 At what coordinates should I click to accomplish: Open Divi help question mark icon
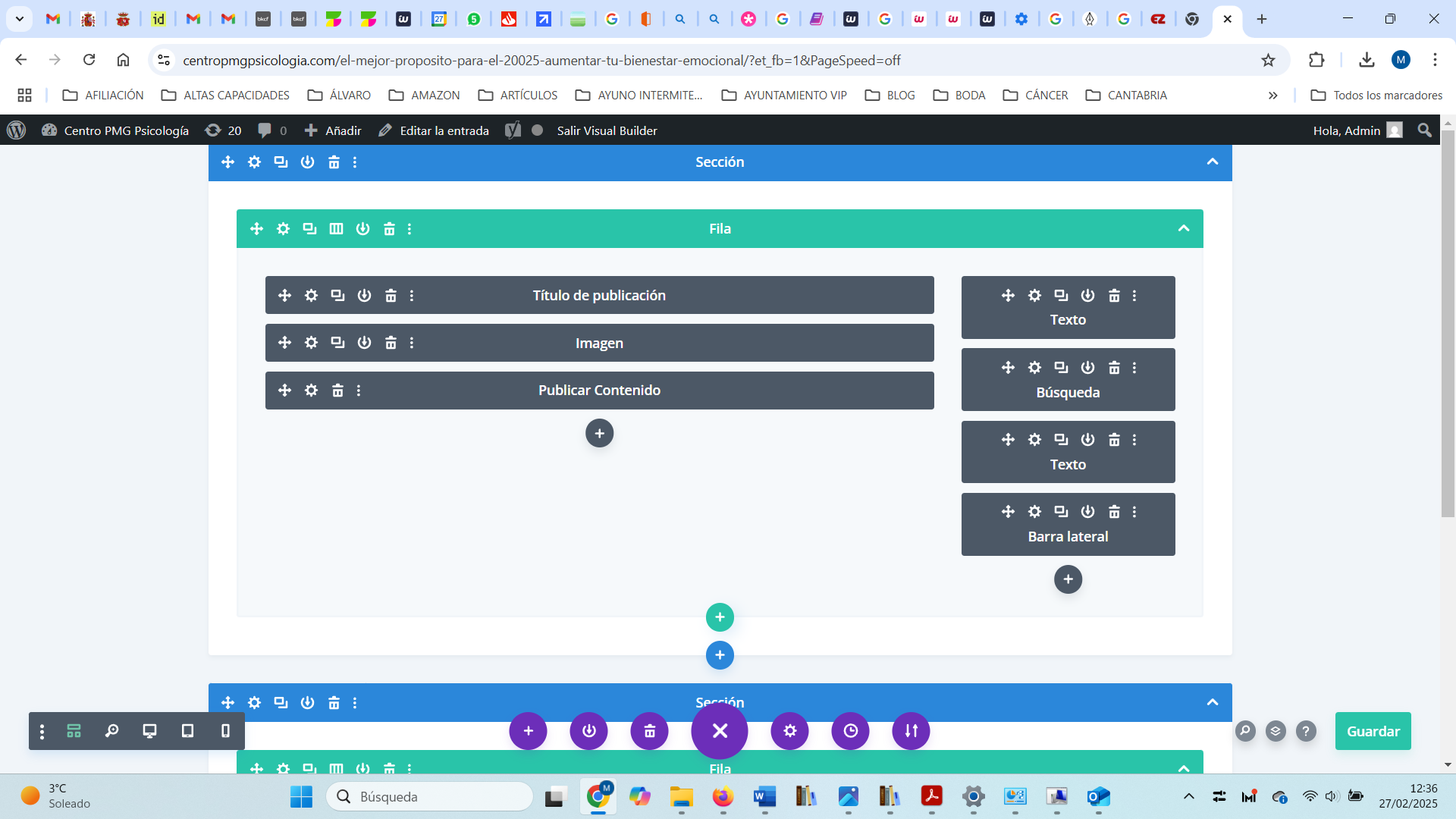tap(1305, 731)
